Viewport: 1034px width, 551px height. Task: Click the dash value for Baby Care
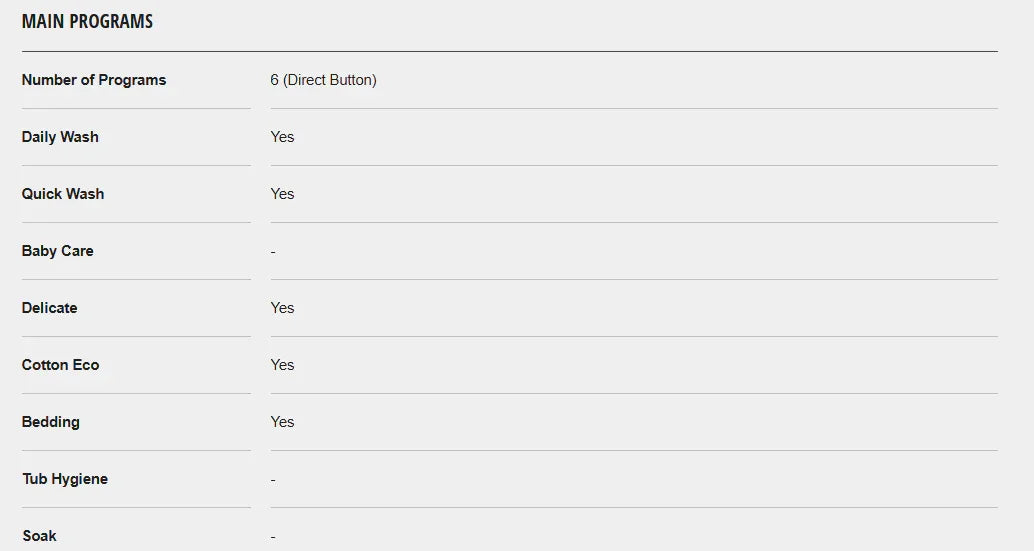click(273, 251)
